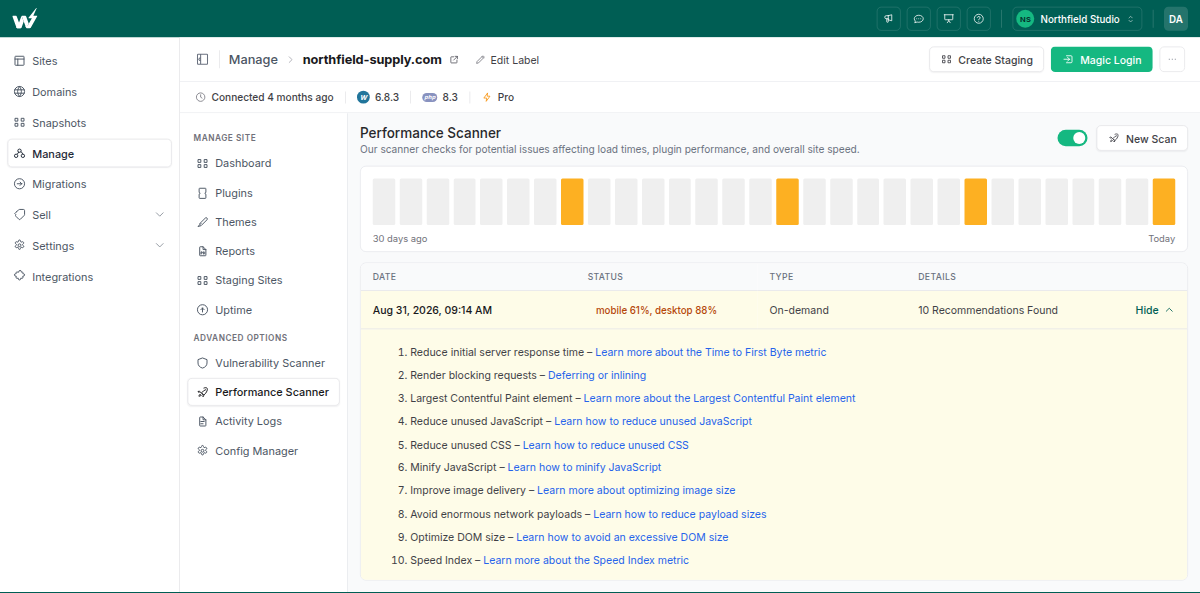Viewport: 1200px width, 593px height.
Task: Click the scan date Aug 31, 2026, 09:14 AM
Action: [432, 310]
